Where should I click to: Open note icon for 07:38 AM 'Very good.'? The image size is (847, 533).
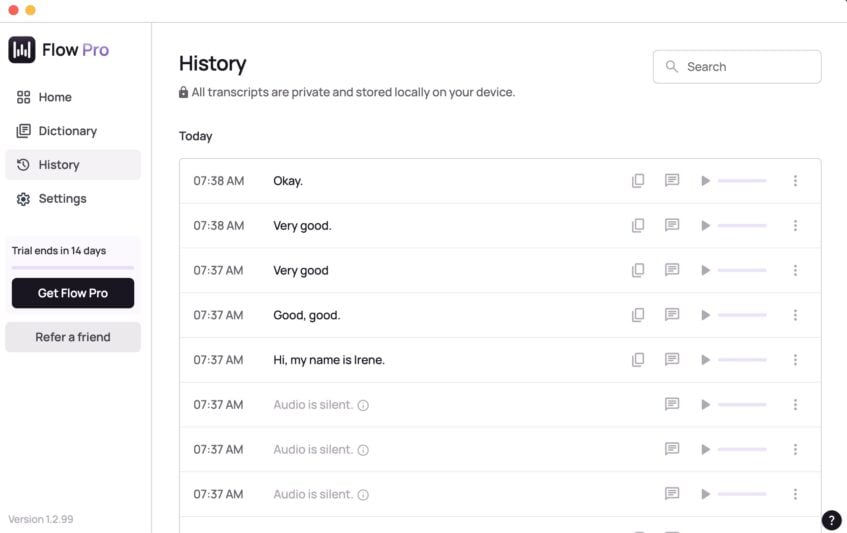coord(672,225)
